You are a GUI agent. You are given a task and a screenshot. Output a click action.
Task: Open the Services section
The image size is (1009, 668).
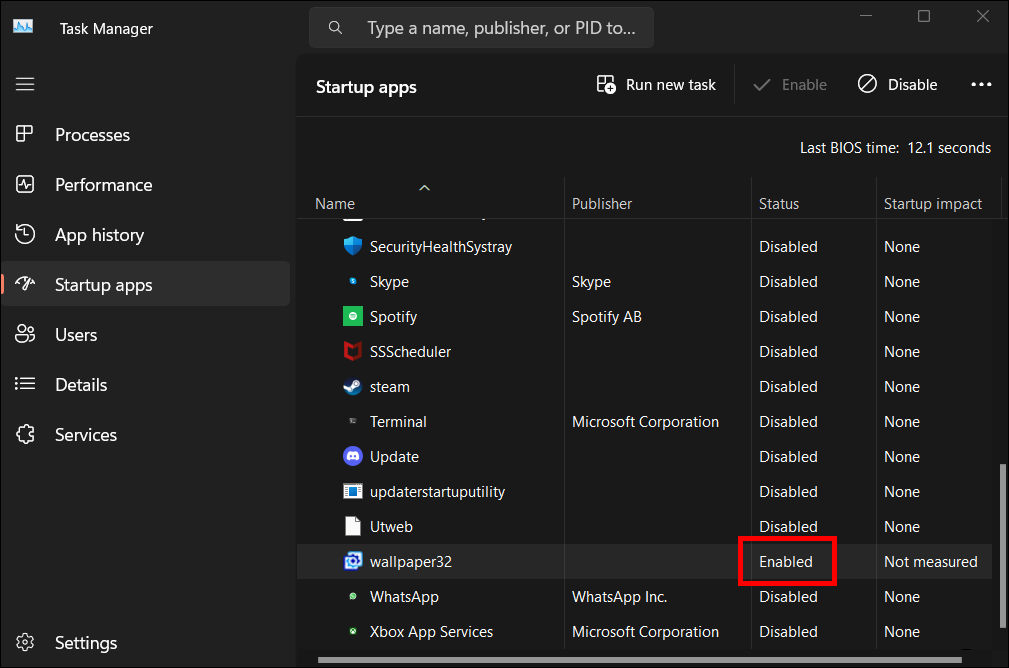[85, 434]
